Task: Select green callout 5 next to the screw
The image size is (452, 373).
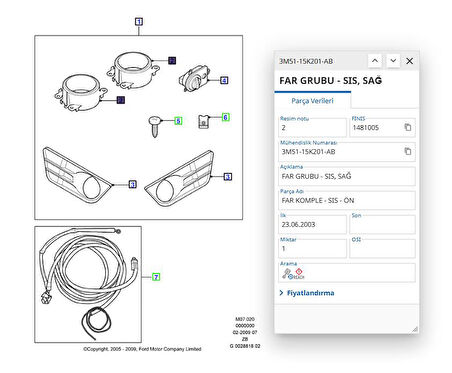Action: (x=178, y=121)
